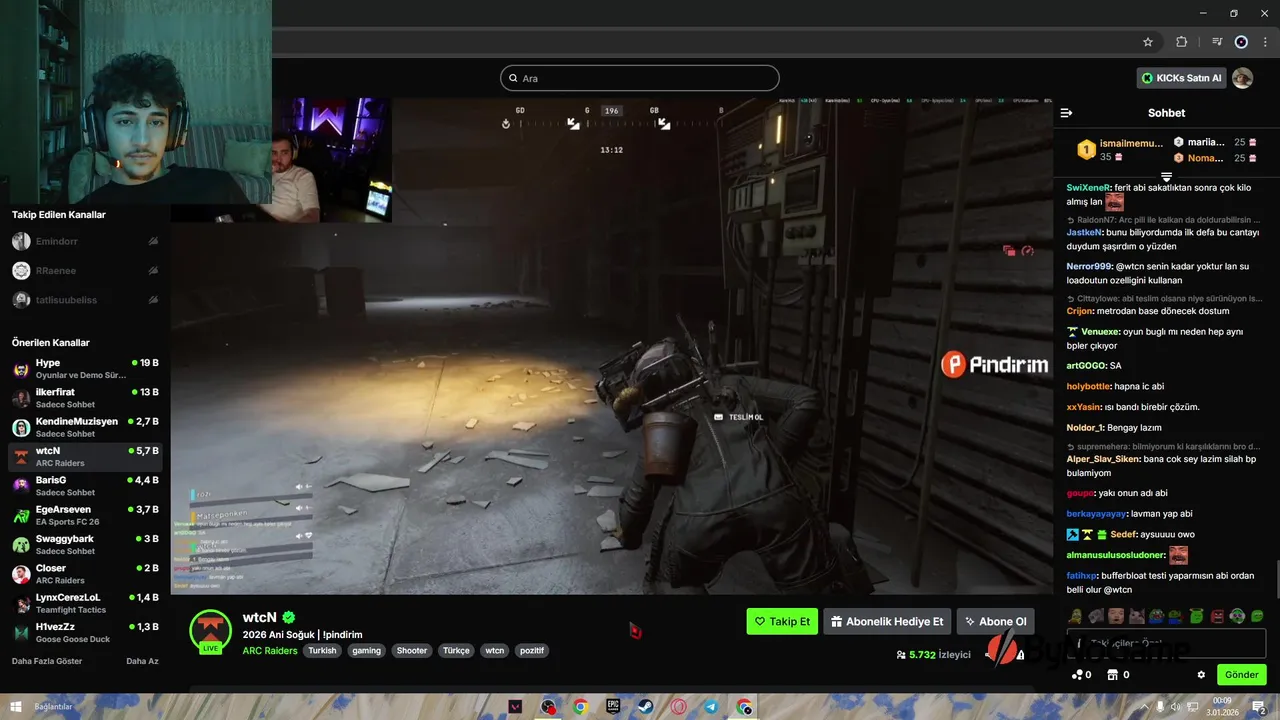Click offline icon next to Emindorr
Viewport: 1280px width, 720px height.
[153, 241]
